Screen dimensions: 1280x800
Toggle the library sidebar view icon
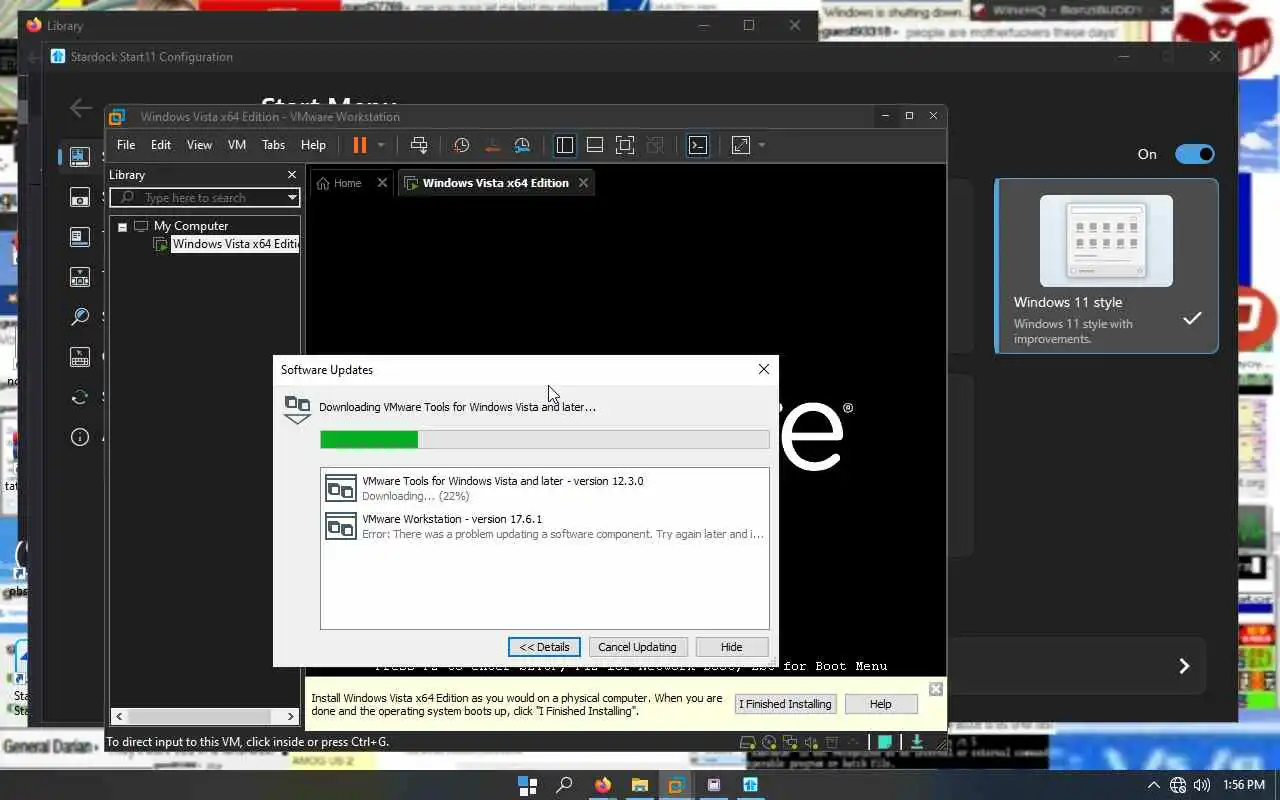coord(565,145)
